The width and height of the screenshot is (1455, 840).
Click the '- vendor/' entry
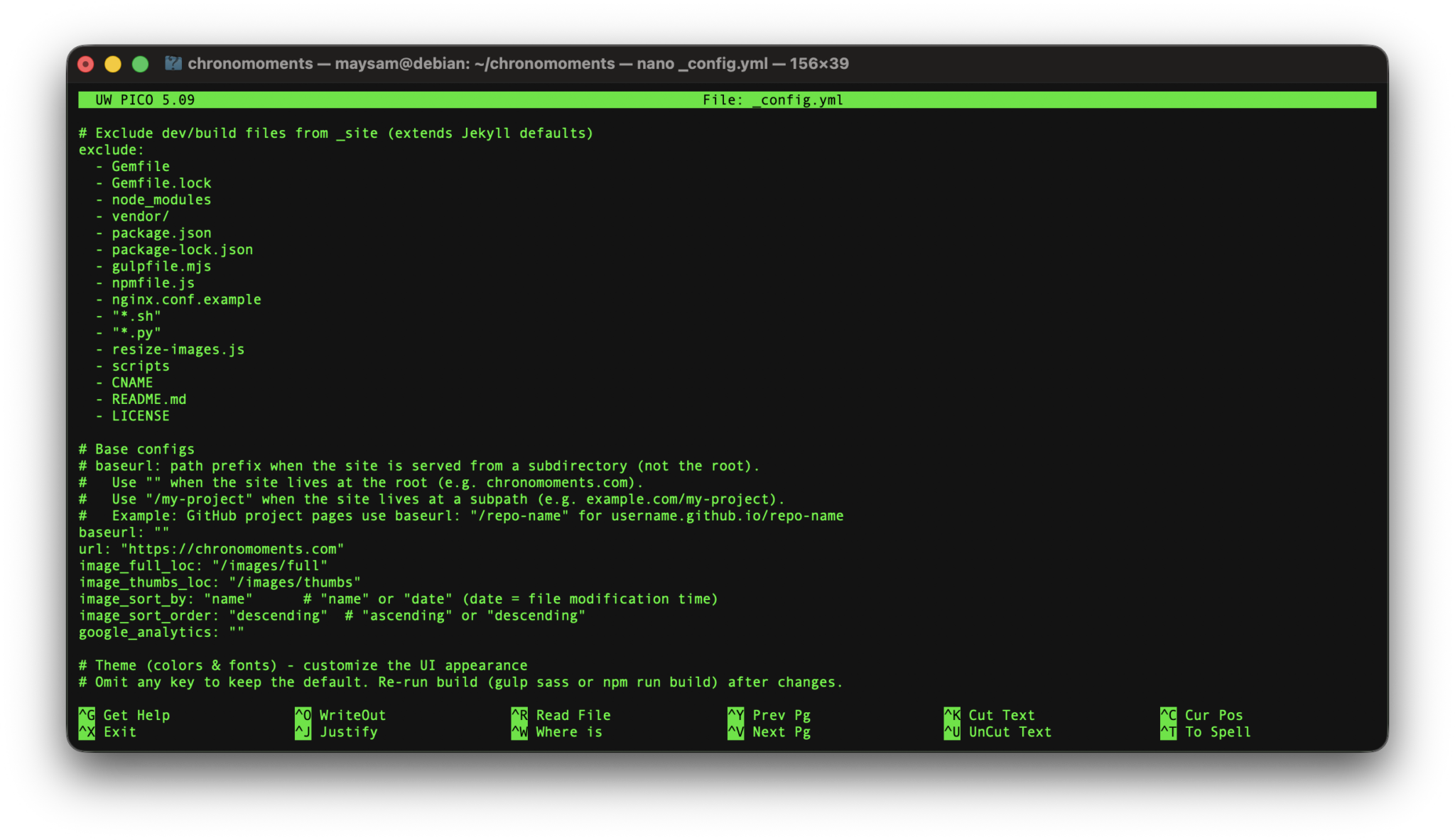point(133,216)
